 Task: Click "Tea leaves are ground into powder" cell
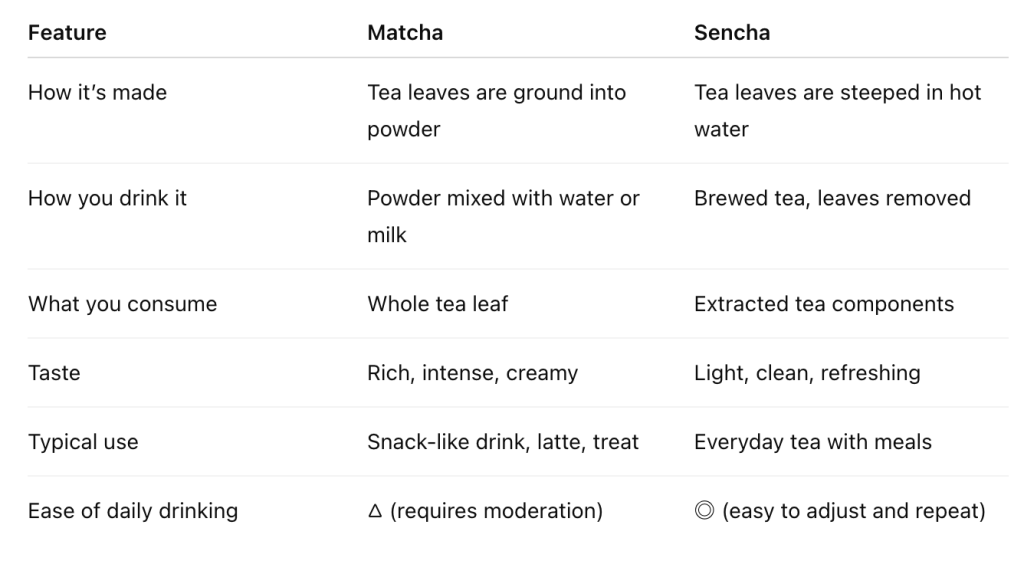(x=496, y=111)
